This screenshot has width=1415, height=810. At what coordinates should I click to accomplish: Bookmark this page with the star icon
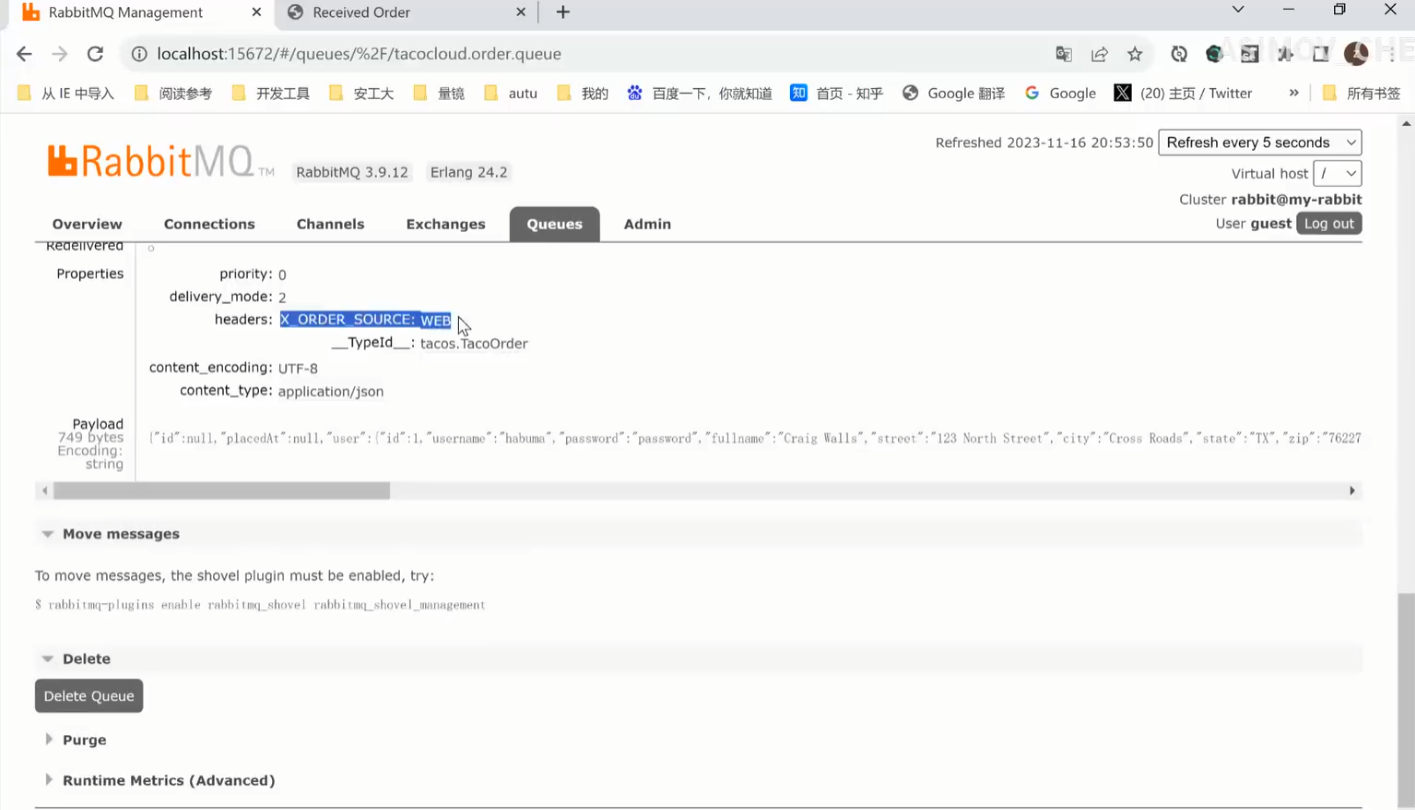(1134, 54)
